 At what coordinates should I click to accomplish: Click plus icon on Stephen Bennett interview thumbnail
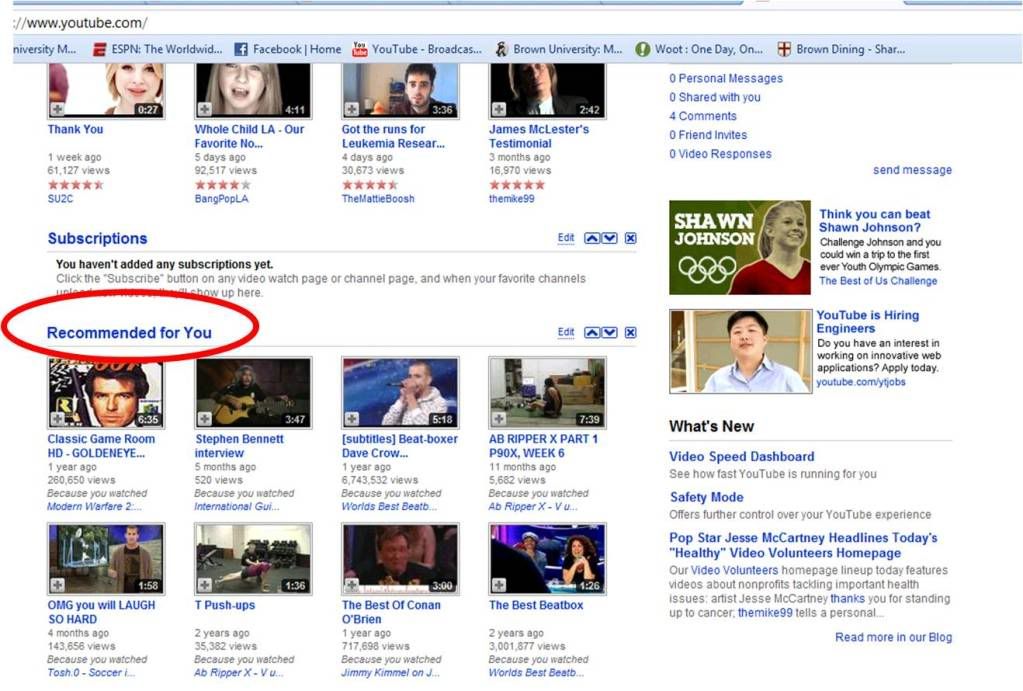[x=204, y=419]
